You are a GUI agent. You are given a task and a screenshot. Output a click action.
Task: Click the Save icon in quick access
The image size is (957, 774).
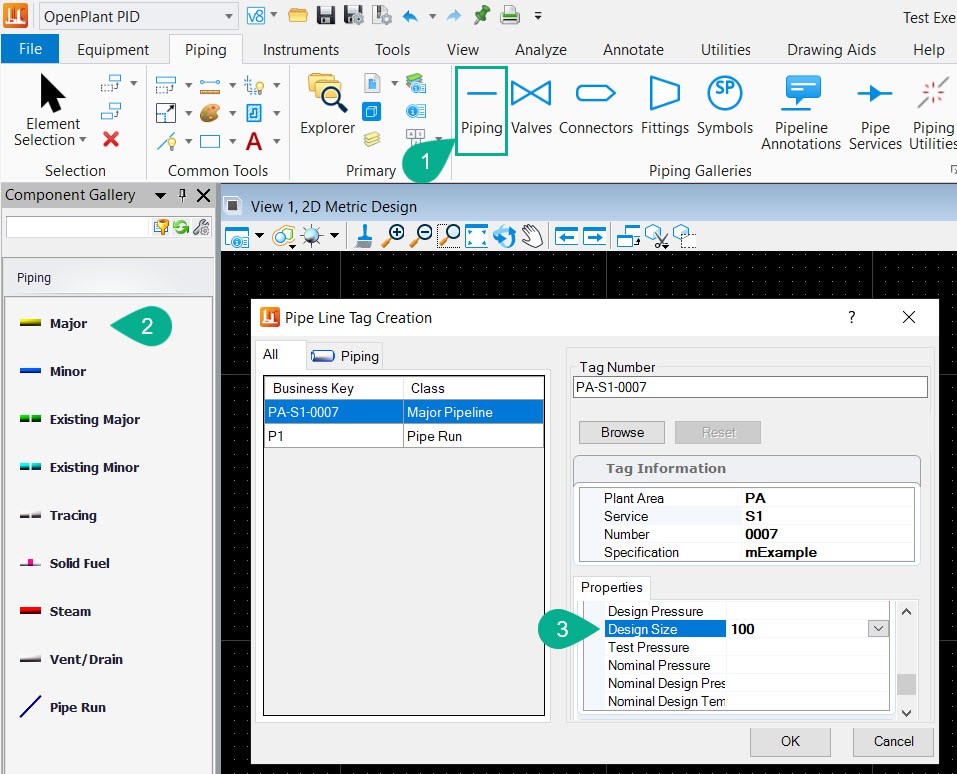tap(326, 15)
